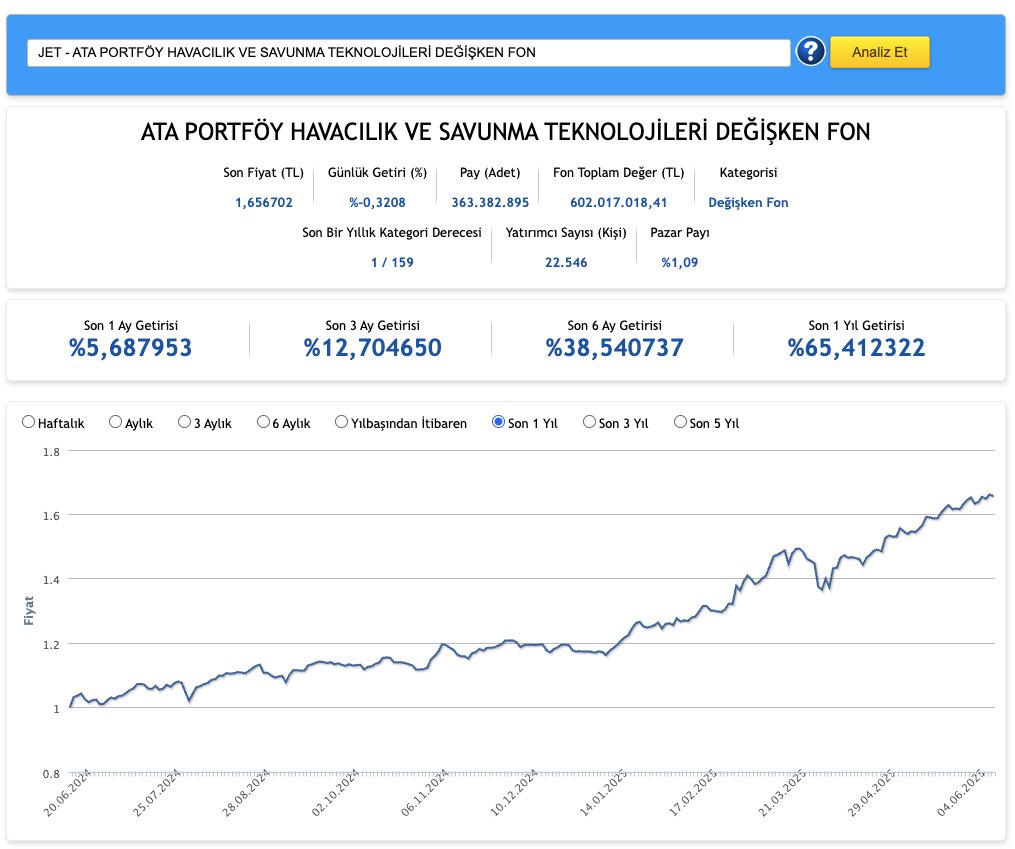1015x849 pixels.
Task: Click the category rank 1 / 159
Action: (x=392, y=263)
